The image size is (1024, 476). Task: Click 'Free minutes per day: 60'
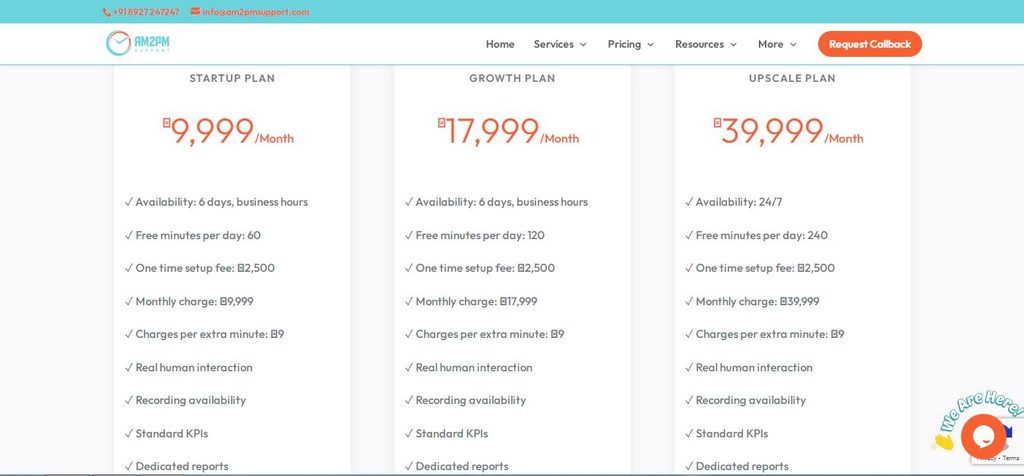(x=193, y=235)
